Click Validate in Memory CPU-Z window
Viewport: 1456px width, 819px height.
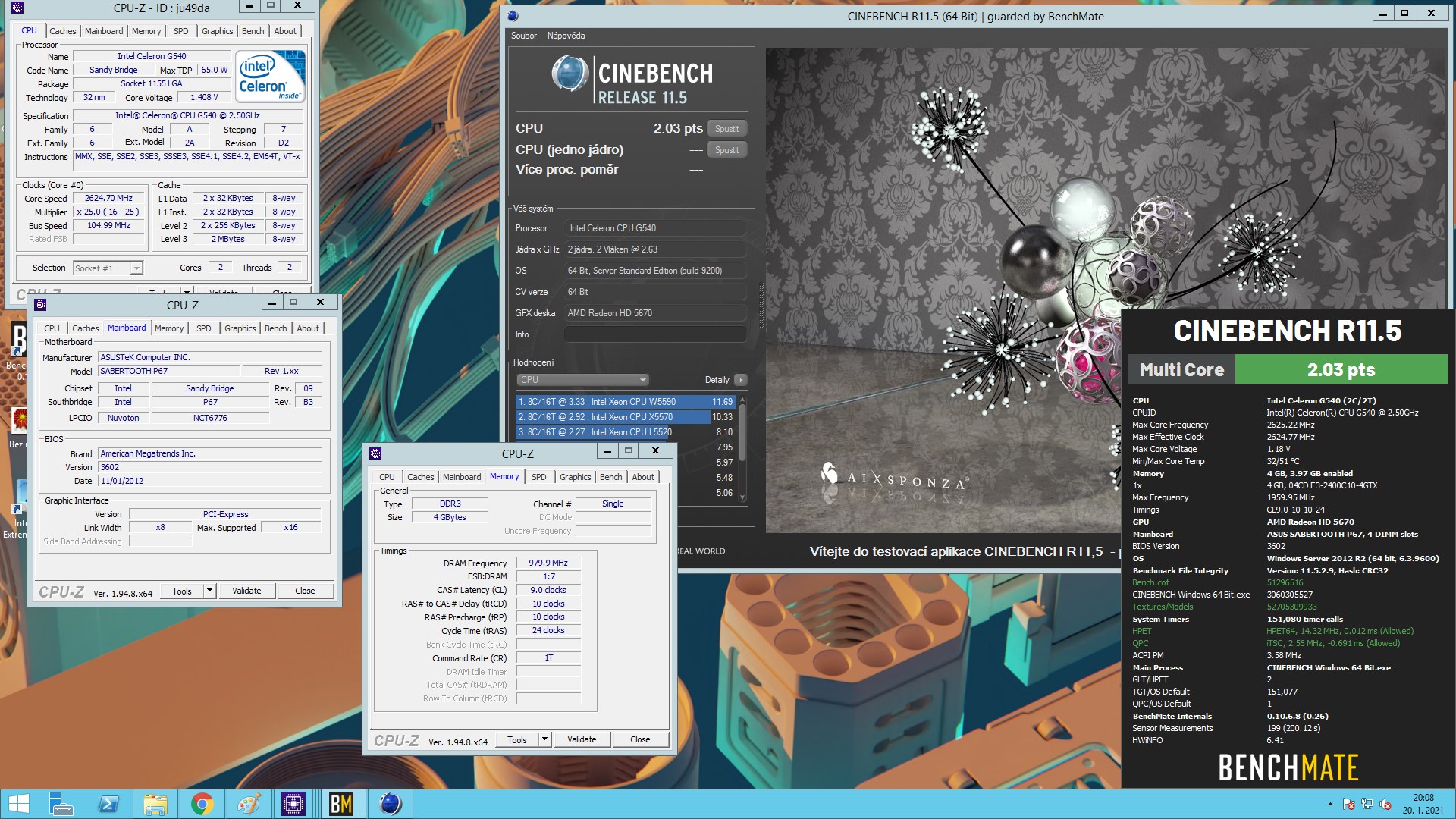(x=582, y=739)
